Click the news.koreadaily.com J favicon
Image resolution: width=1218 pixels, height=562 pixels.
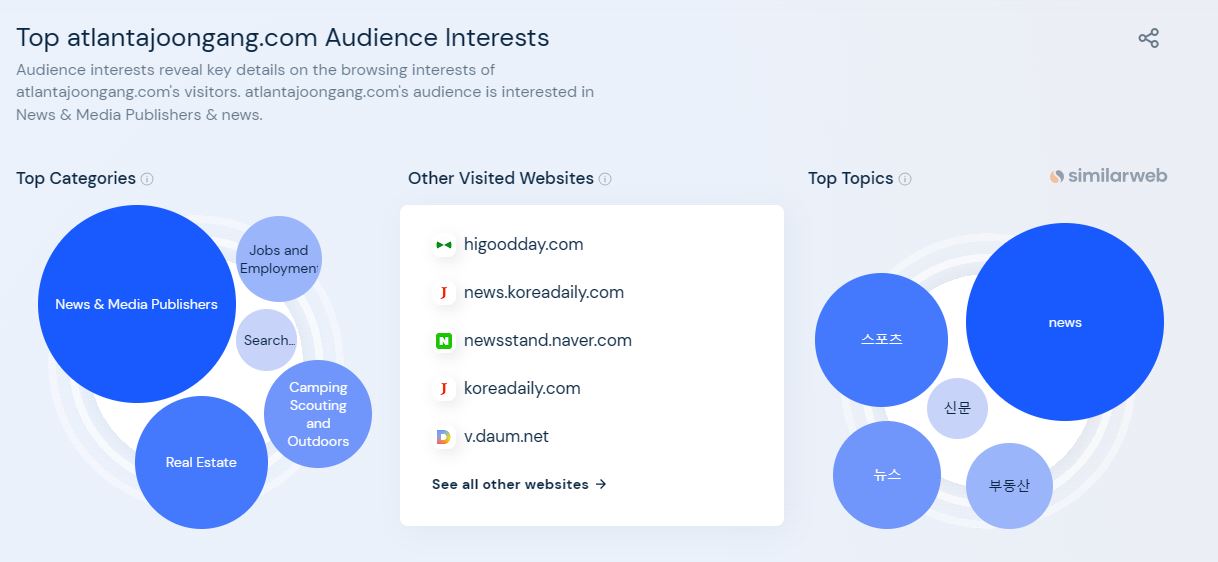(444, 293)
